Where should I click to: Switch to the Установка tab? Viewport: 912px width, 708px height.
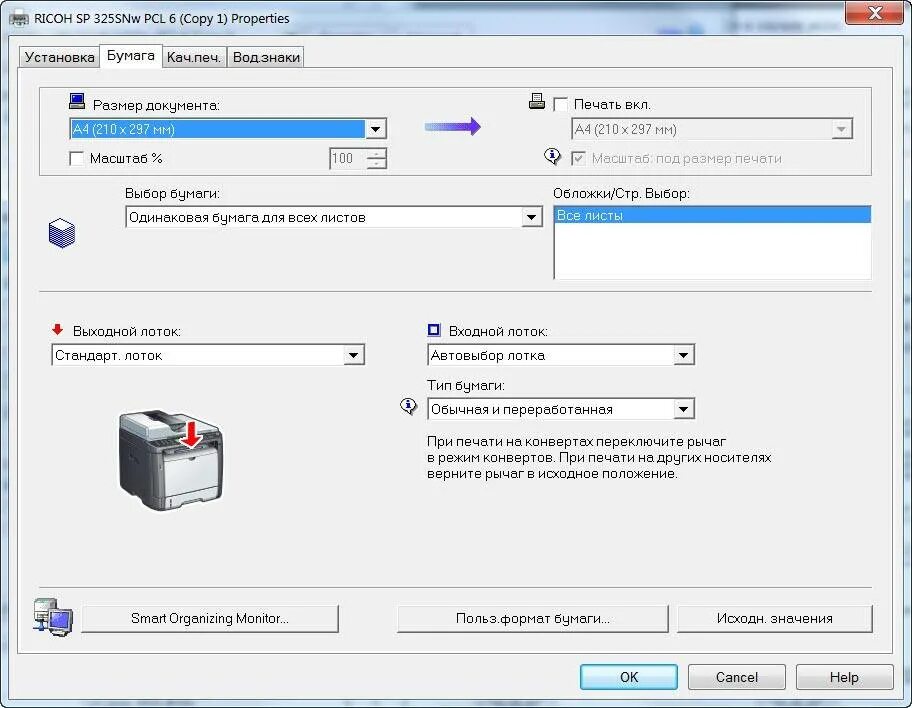coord(59,57)
